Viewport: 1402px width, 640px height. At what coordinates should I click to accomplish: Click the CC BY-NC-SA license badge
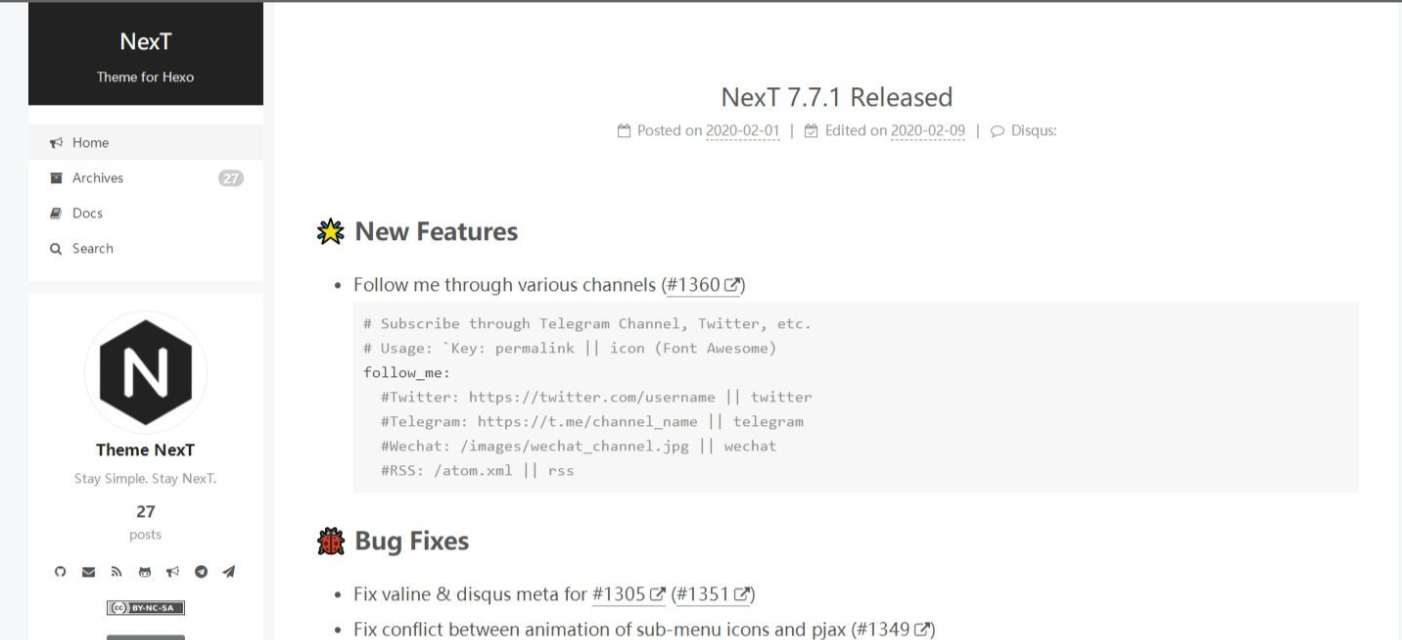146,608
